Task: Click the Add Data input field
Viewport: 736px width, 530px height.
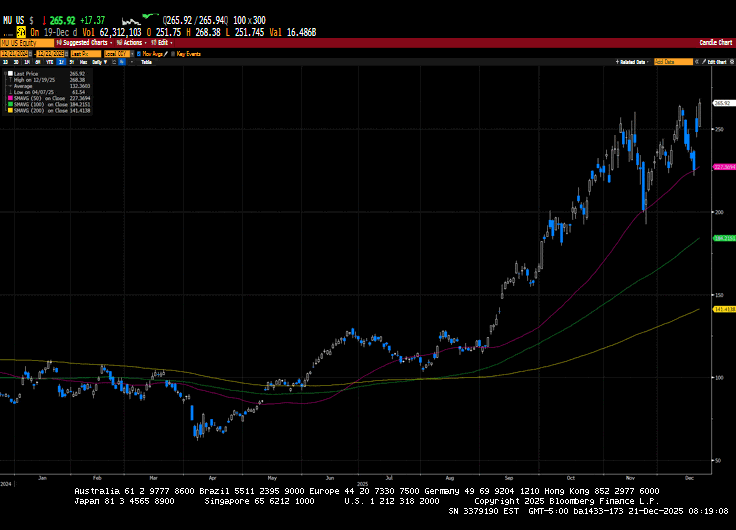Action: point(673,62)
